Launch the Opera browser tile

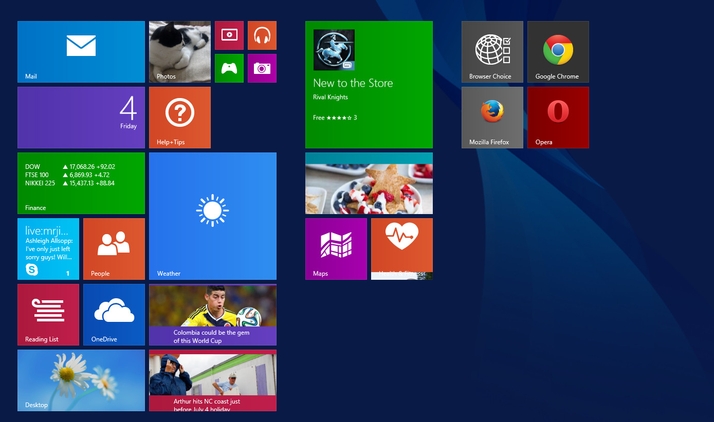558,117
